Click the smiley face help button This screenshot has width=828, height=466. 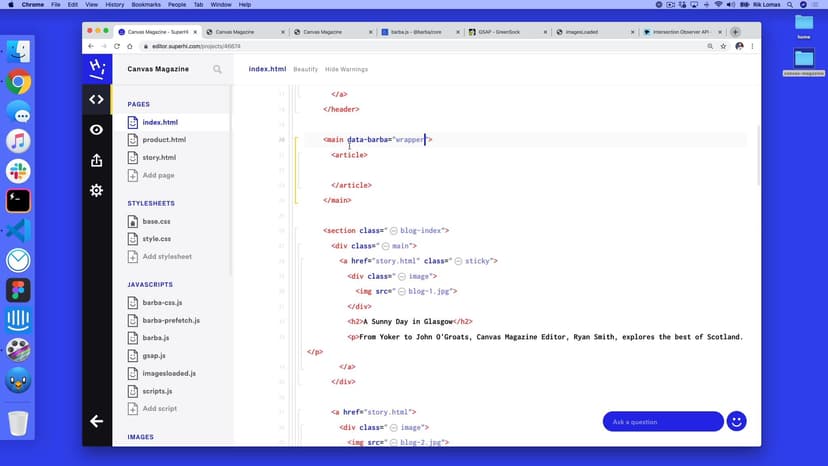737,421
